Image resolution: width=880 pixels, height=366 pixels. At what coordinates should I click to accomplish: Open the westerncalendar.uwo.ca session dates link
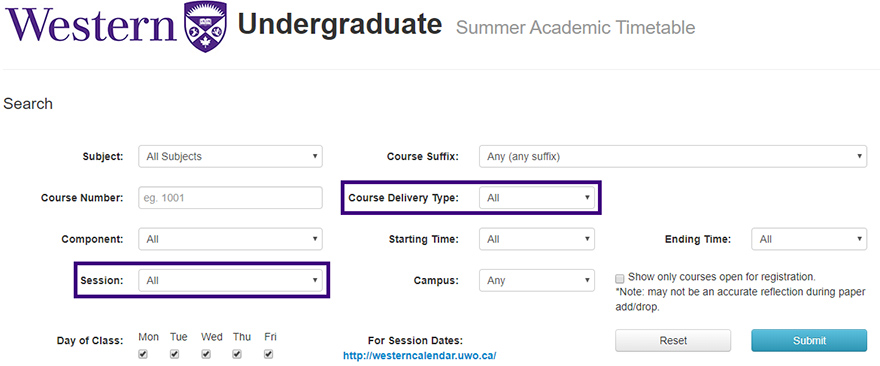click(x=420, y=355)
